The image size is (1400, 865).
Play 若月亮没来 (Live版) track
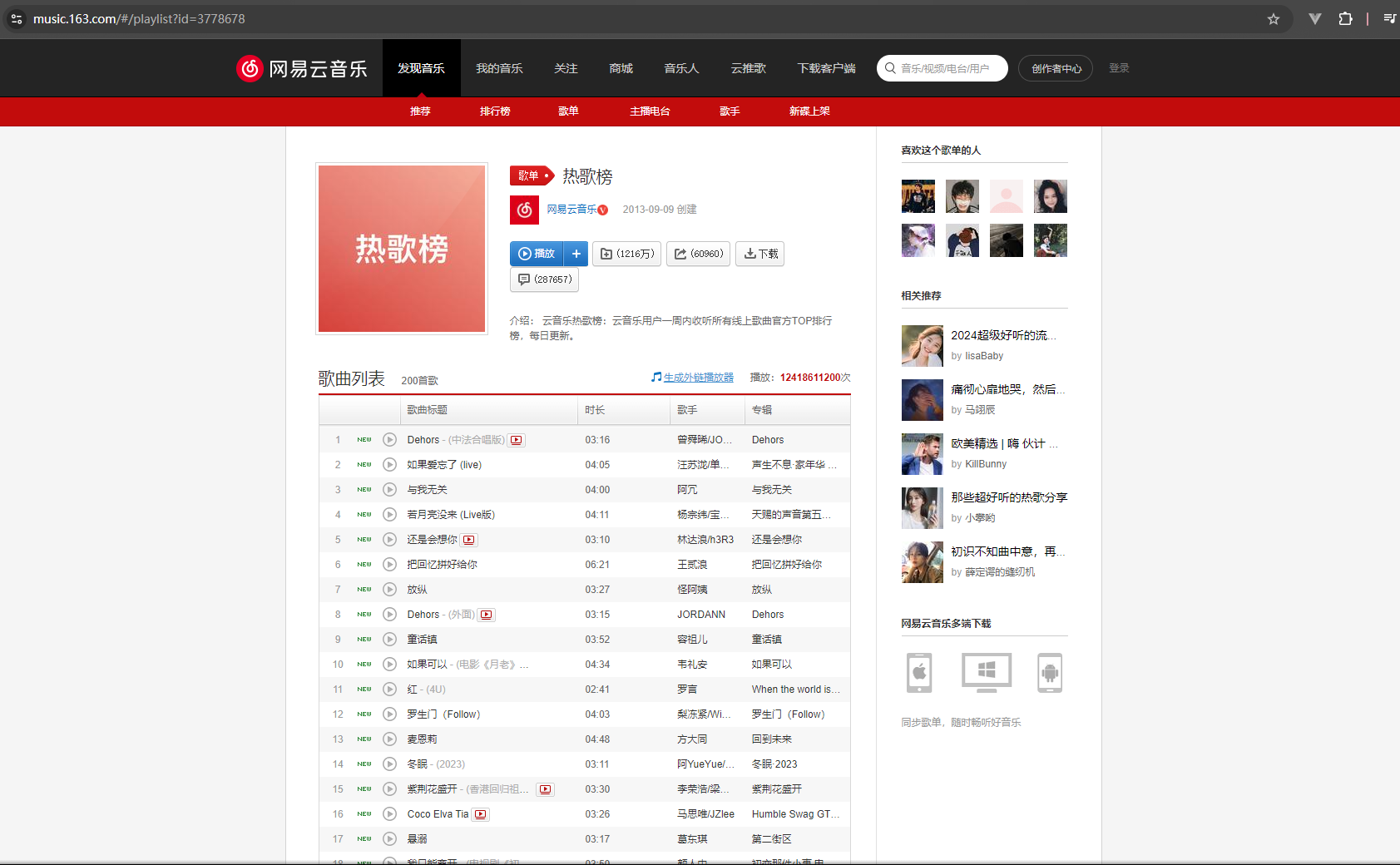[389, 515]
